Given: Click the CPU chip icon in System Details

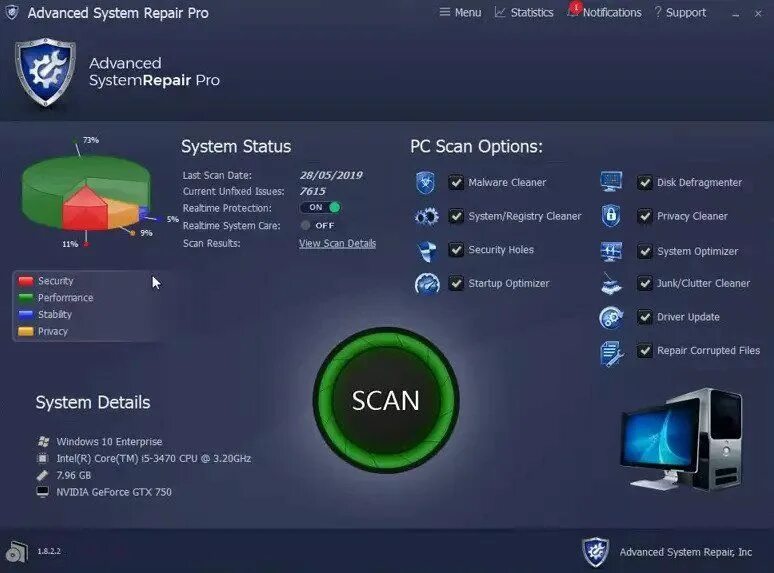Looking at the screenshot, I should (43, 458).
